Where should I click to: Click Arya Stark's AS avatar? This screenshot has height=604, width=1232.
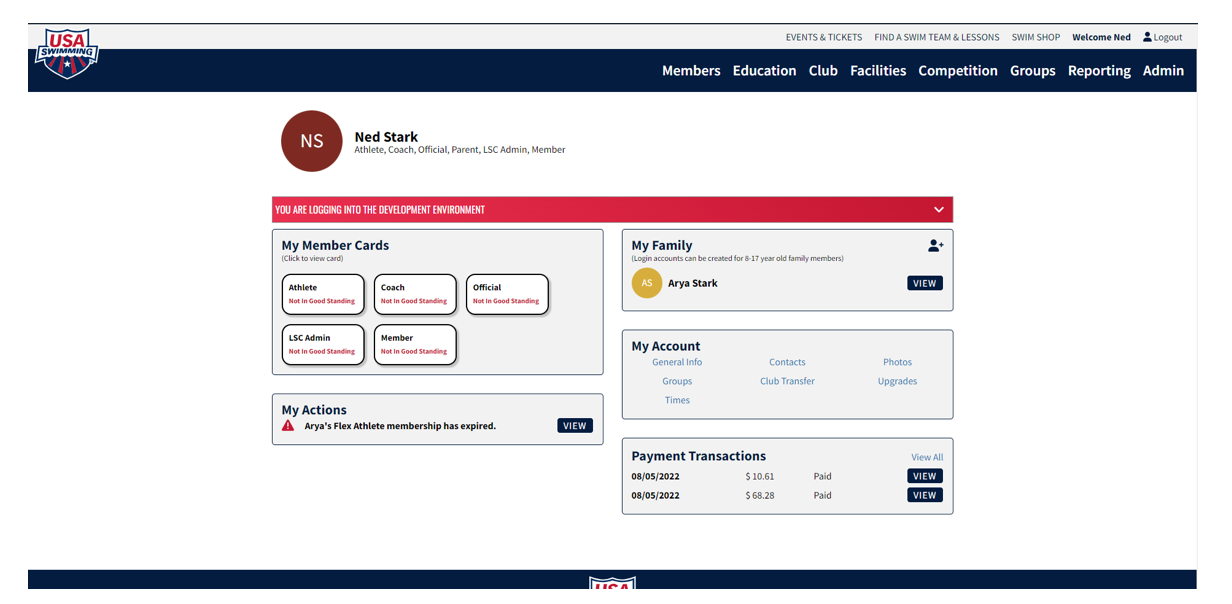coord(647,283)
